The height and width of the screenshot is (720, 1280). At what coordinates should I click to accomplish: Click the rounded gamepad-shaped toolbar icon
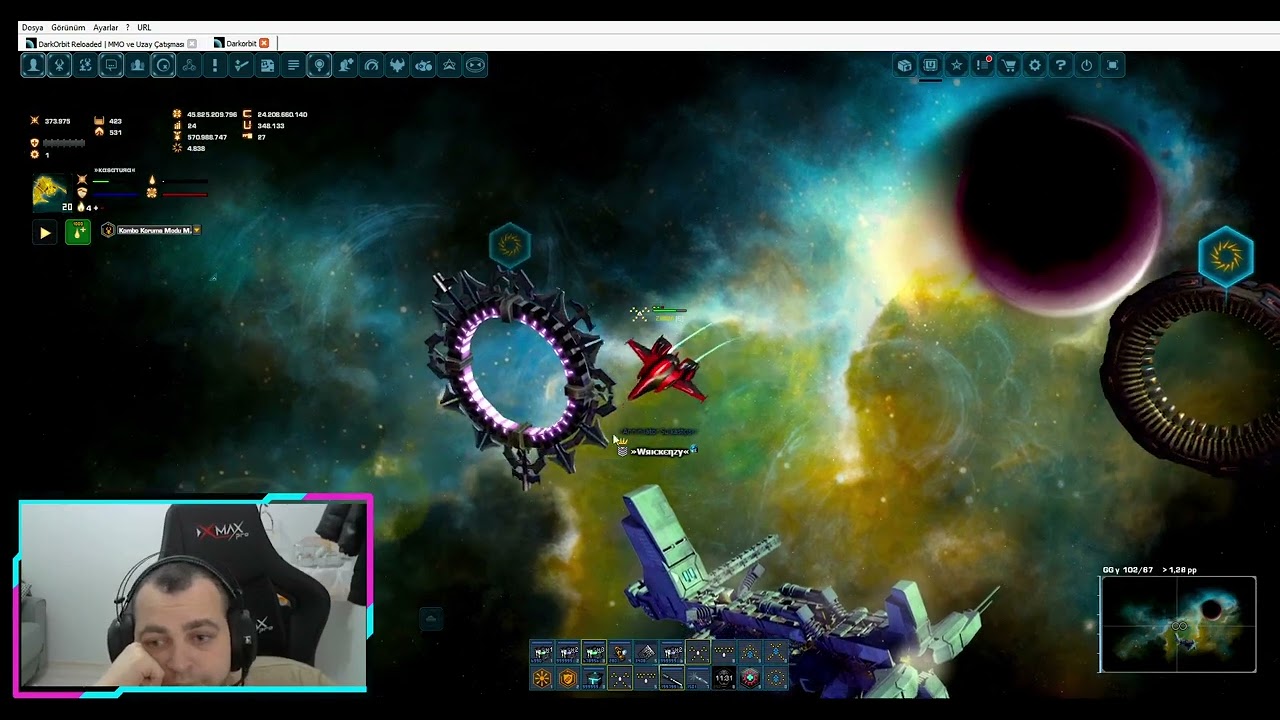475,65
